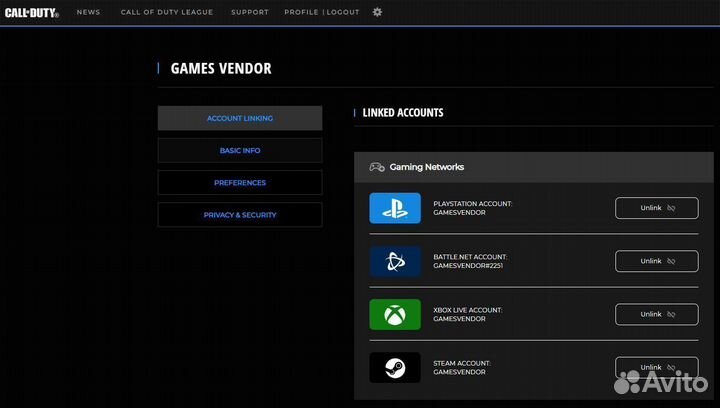The height and width of the screenshot is (408, 720).
Task: Click the Call of Duty logo
Action: (x=31, y=13)
